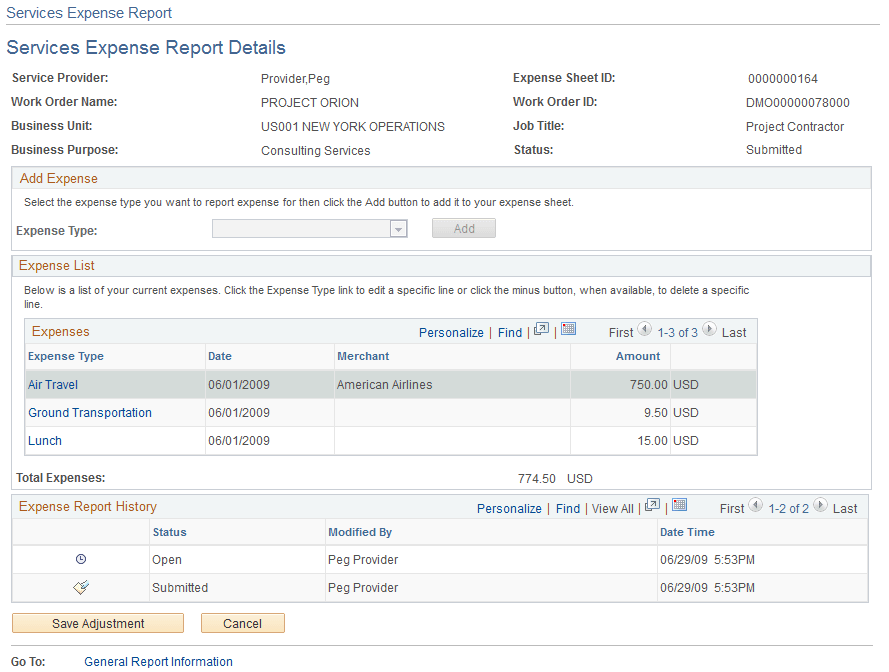
Task: Click the next-page arrow in Expense Report History
Action: click(x=820, y=506)
